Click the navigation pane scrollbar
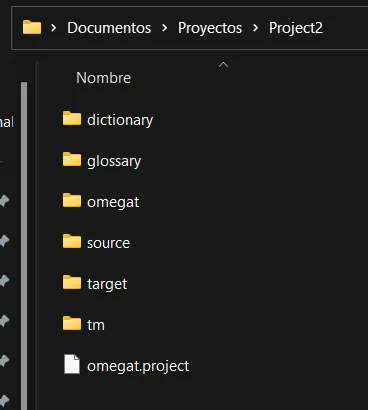 coord(24,246)
